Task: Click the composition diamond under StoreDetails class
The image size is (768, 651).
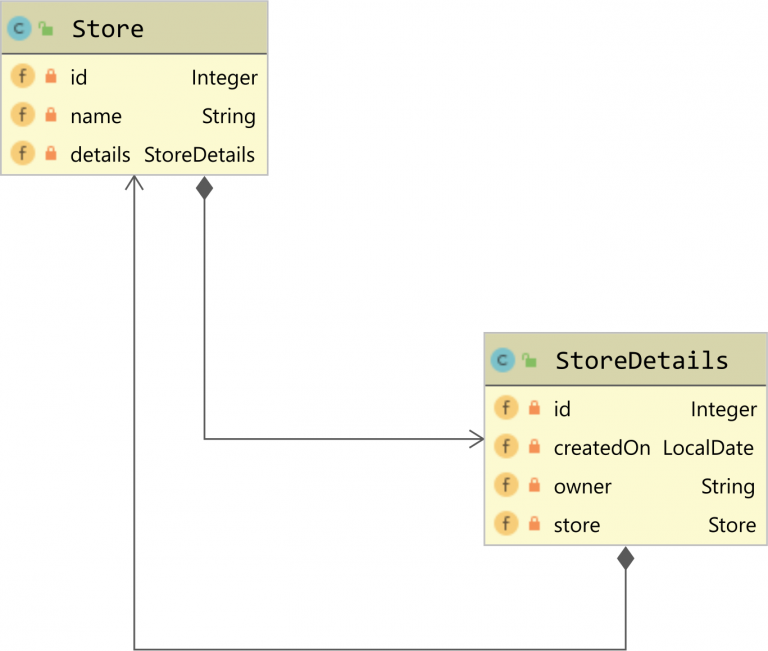Action: click(626, 558)
